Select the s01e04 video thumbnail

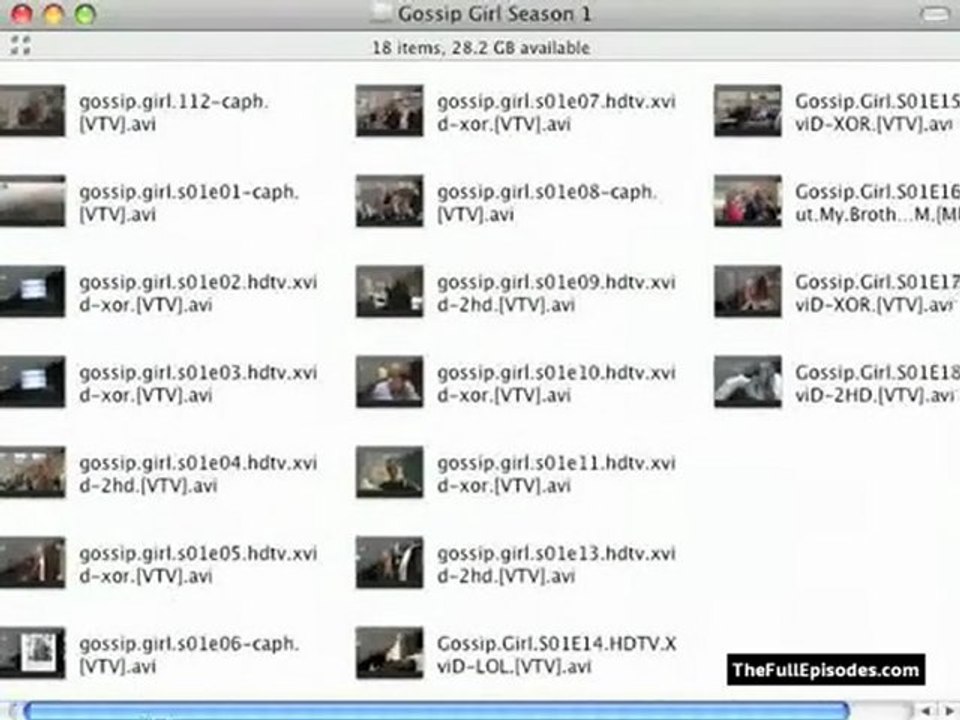(32, 472)
